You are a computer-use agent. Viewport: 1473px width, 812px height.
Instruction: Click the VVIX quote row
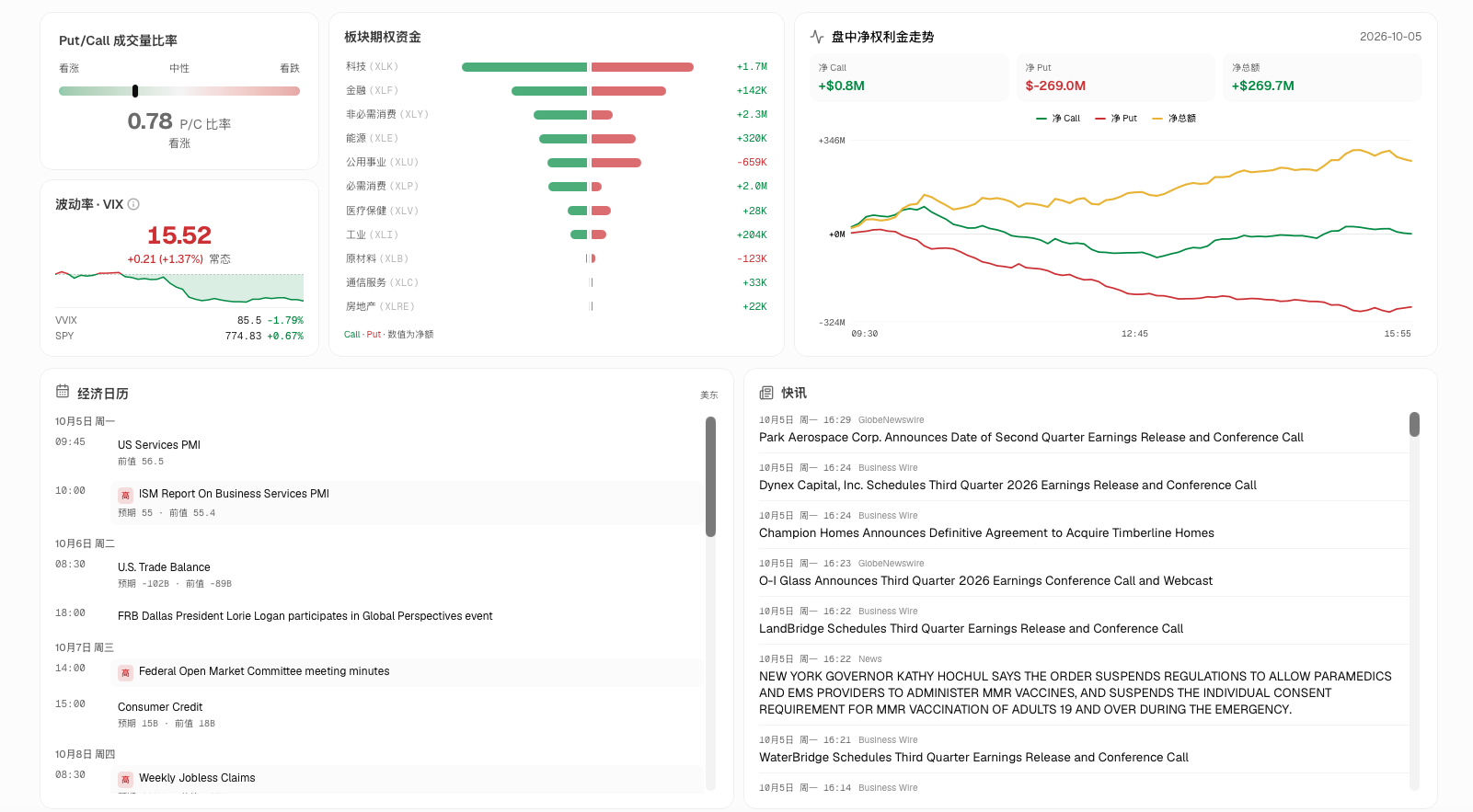point(179,321)
